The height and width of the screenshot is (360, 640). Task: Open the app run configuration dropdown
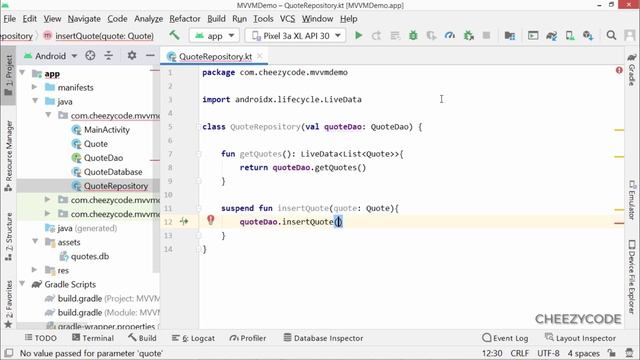click(214, 36)
